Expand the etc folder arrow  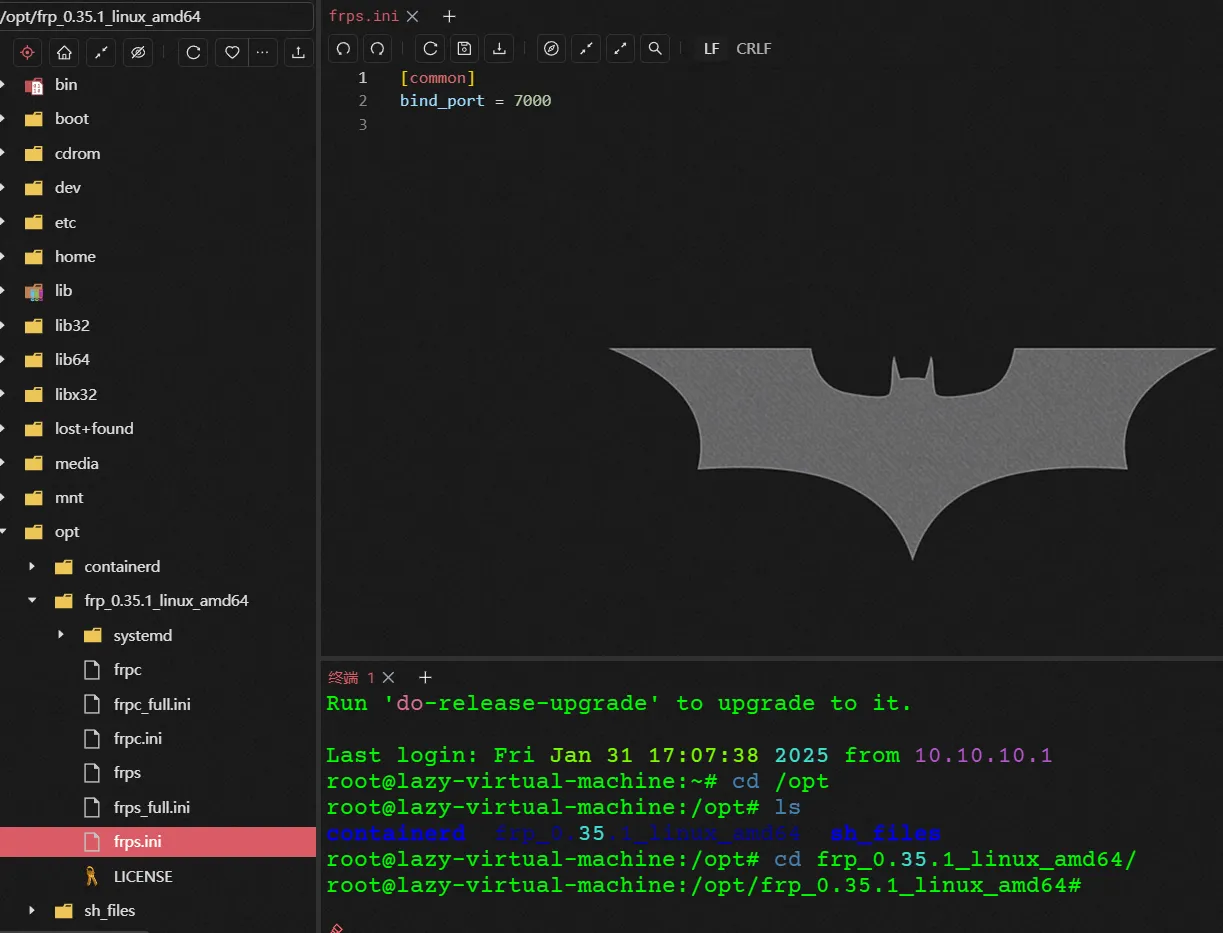[x=4, y=222]
